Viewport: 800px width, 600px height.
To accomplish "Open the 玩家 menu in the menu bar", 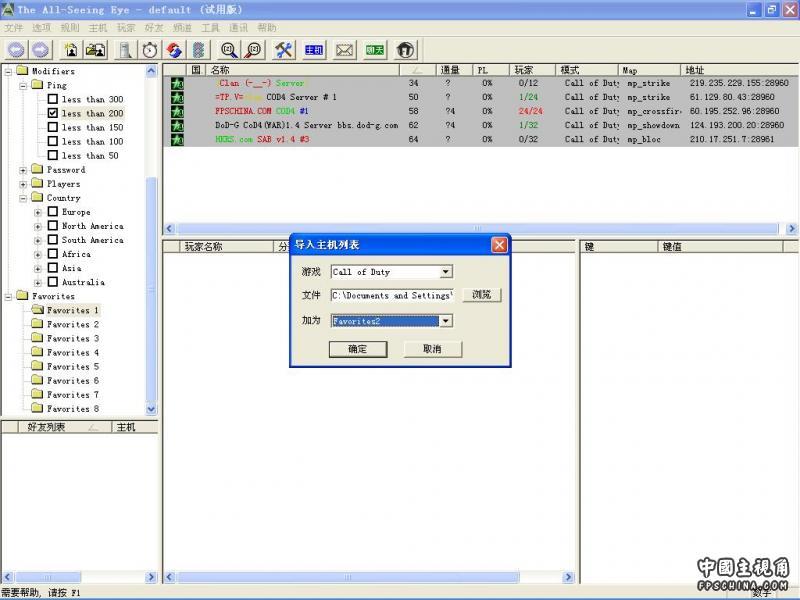I will (126, 28).
